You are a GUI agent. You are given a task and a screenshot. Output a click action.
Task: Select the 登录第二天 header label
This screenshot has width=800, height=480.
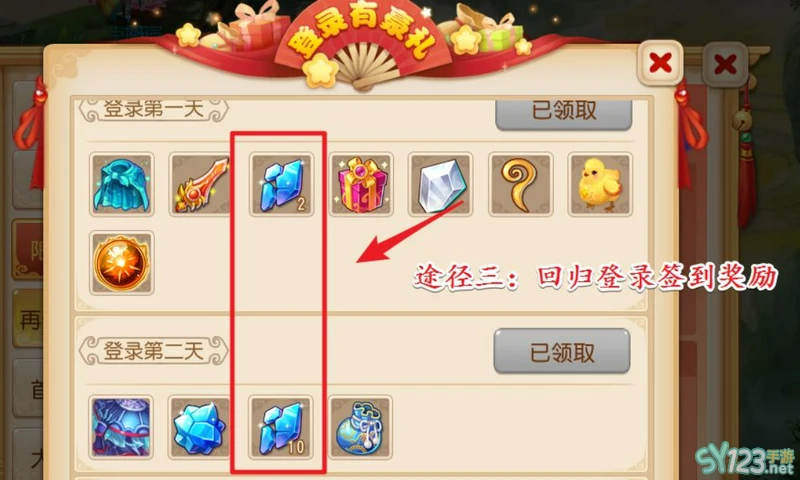tap(154, 351)
